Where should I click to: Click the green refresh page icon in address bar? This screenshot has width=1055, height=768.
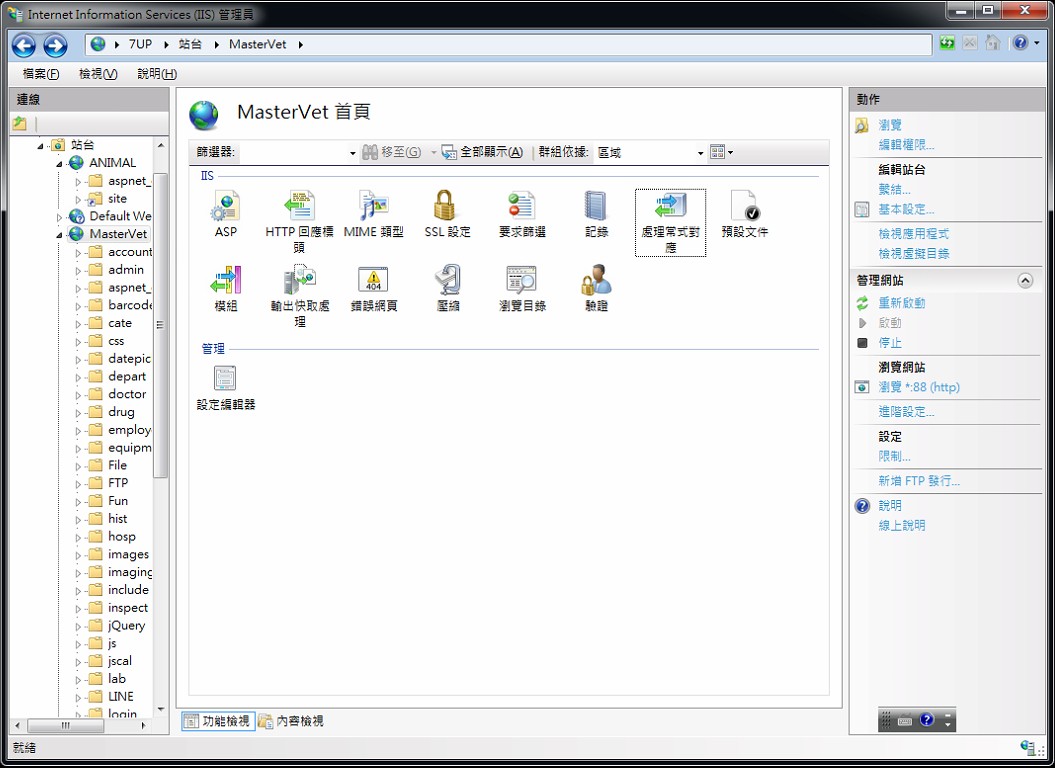[947, 43]
